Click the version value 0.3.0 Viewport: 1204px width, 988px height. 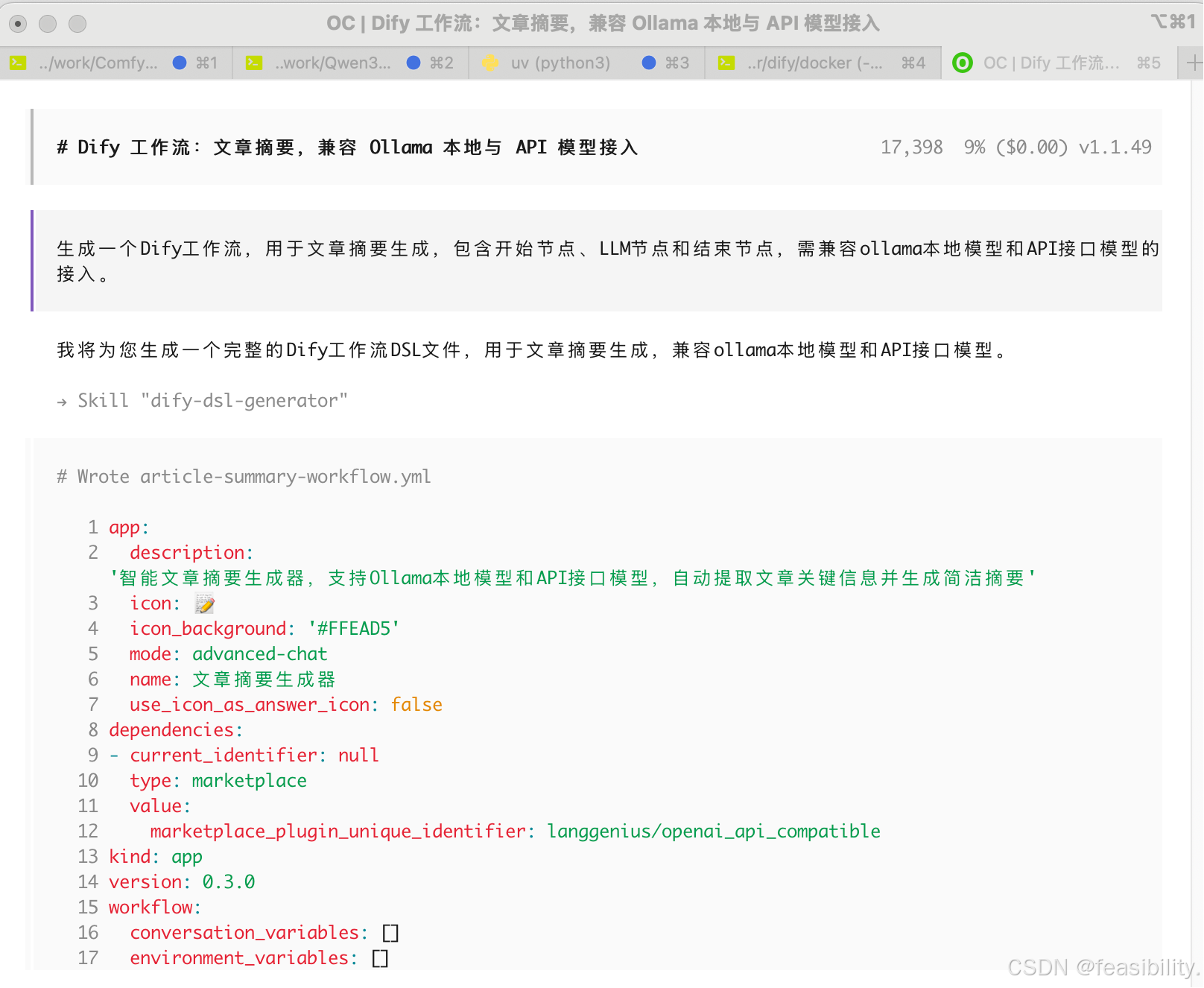[x=229, y=882]
